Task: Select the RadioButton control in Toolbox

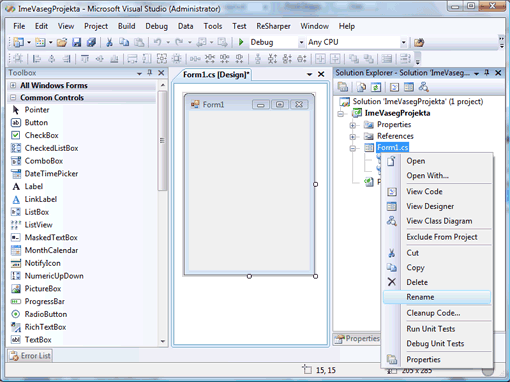Action: [46, 314]
